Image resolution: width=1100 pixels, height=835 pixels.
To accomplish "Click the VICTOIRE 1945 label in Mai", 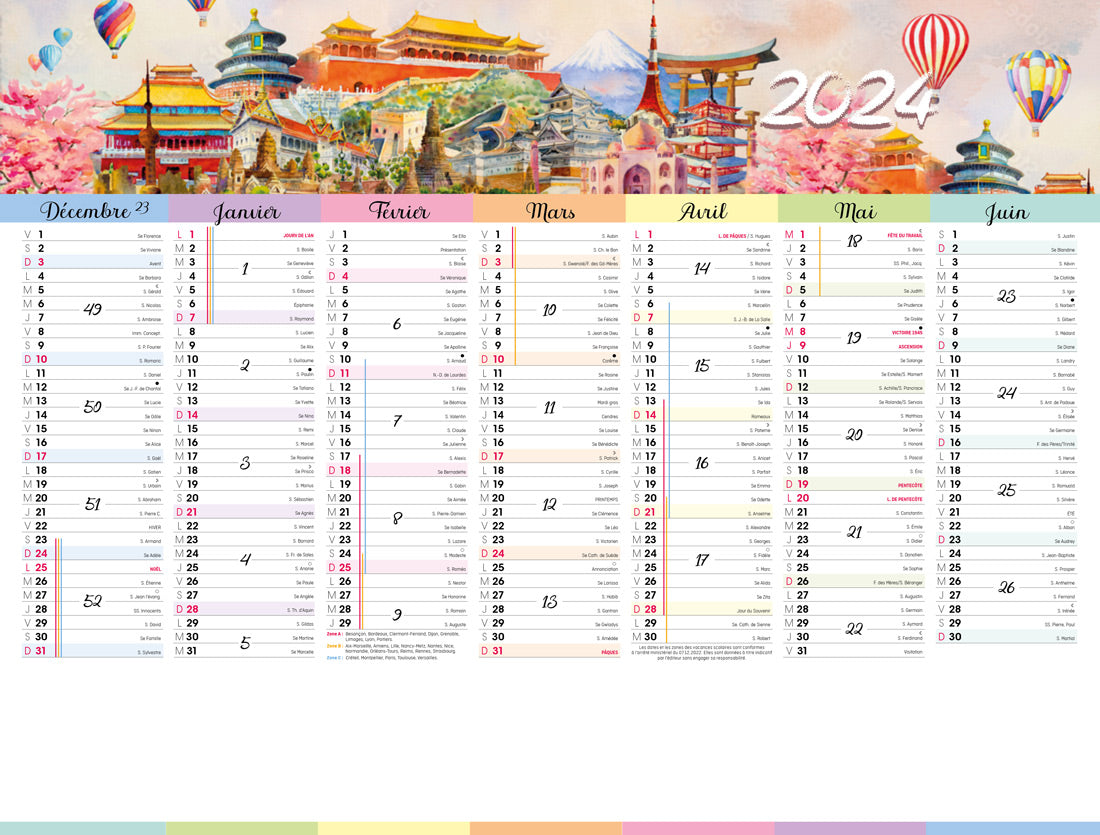I will [907, 333].
